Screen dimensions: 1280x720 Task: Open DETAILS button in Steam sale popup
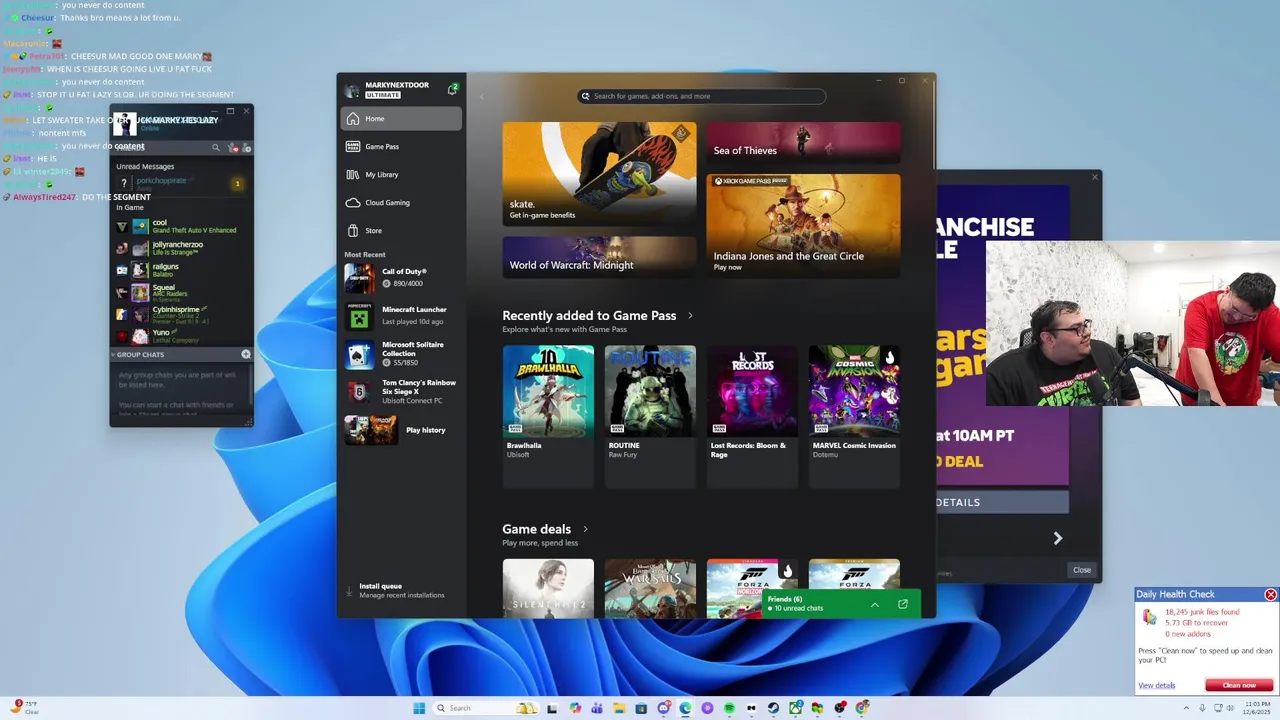pos(1002,502)
